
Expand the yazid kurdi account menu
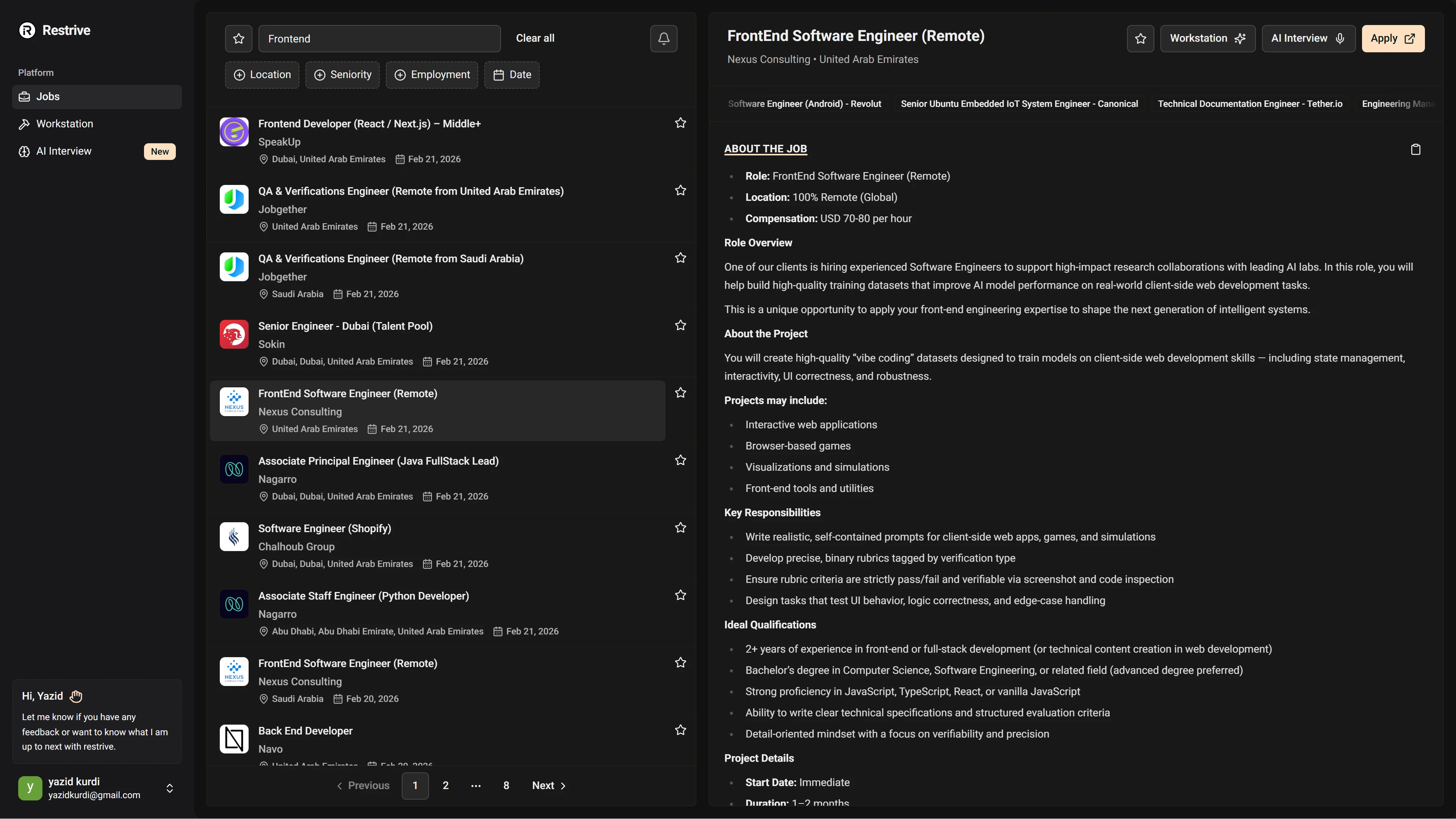[x=169, y=788]
